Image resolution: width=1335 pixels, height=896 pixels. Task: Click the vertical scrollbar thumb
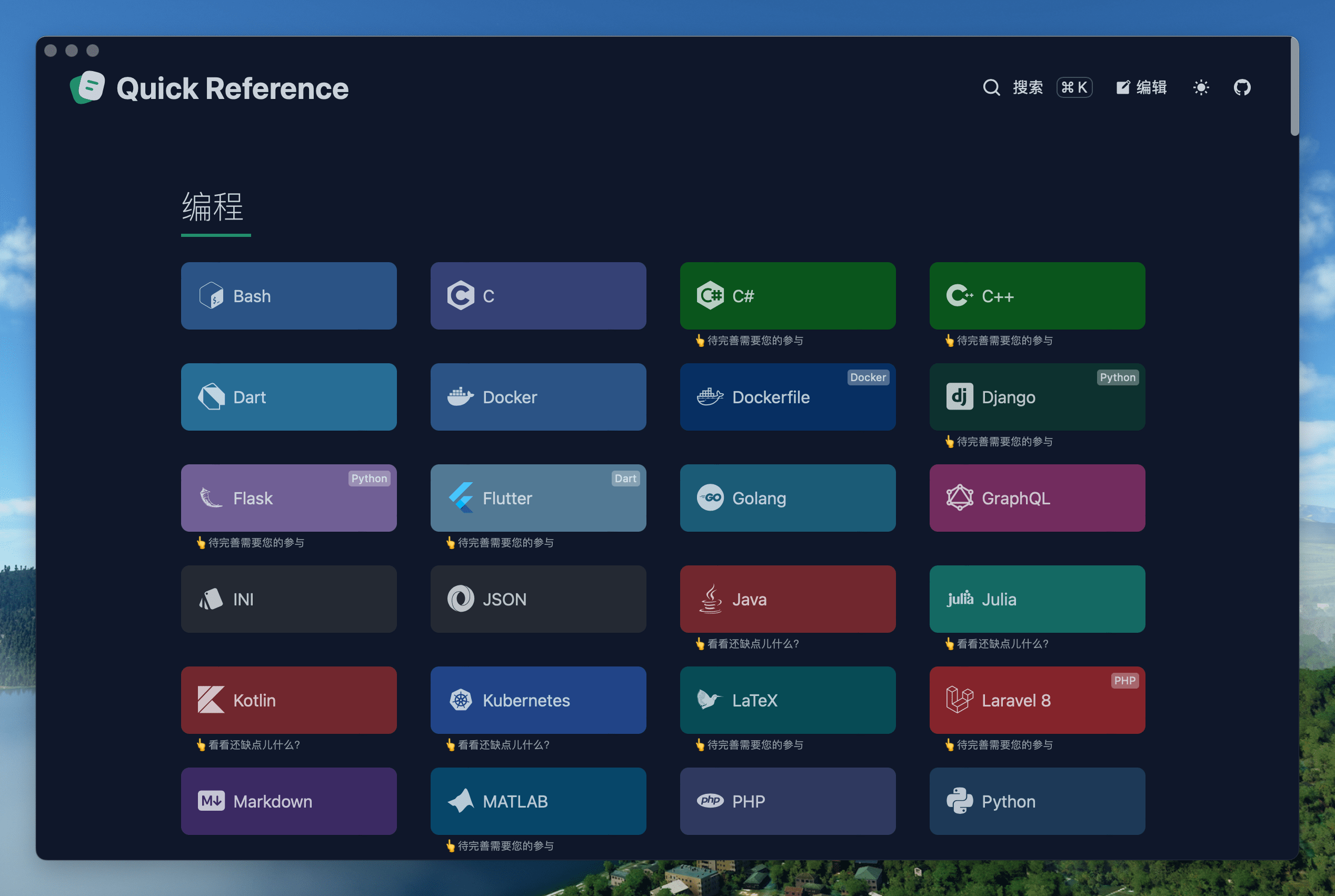click(x=1294, y=86)
